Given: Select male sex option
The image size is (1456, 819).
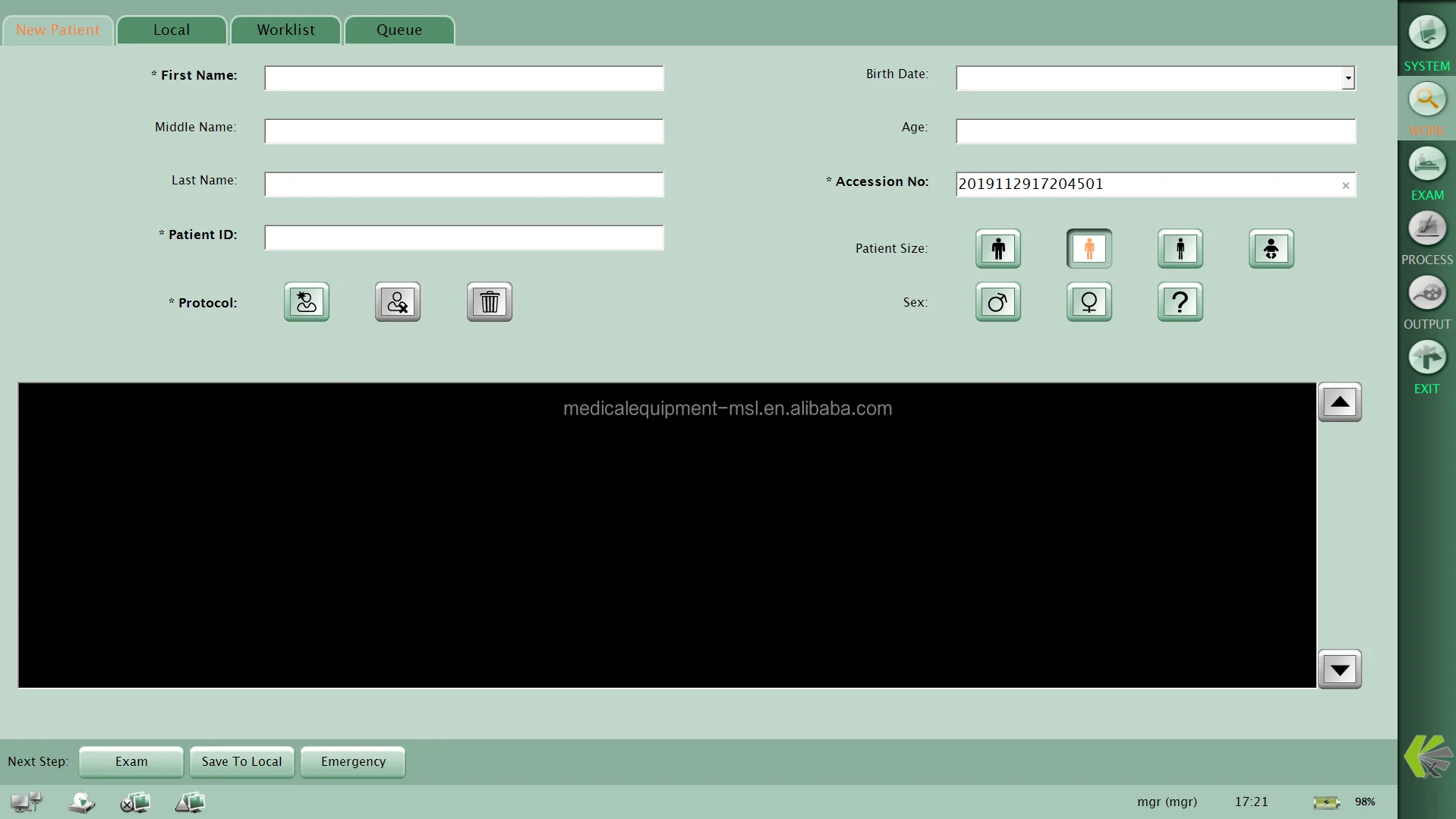Looking at the screenshot, I should [997, 302].
